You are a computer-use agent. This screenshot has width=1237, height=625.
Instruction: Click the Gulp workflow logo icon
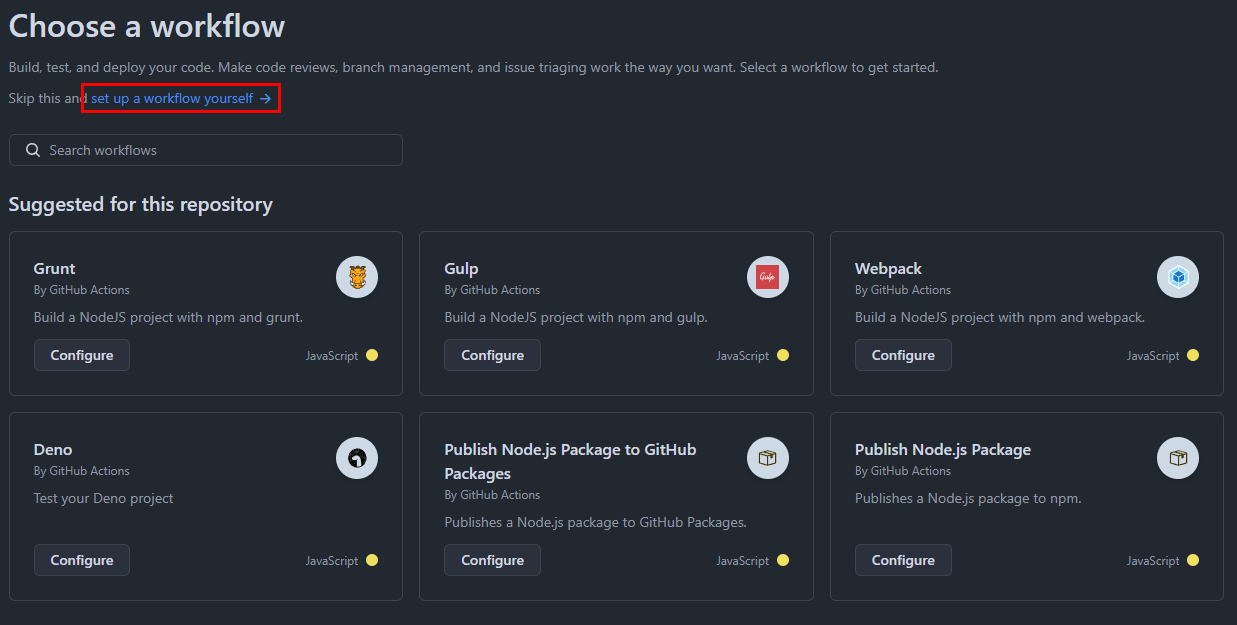pyautogui.click(x=768, y=277)
